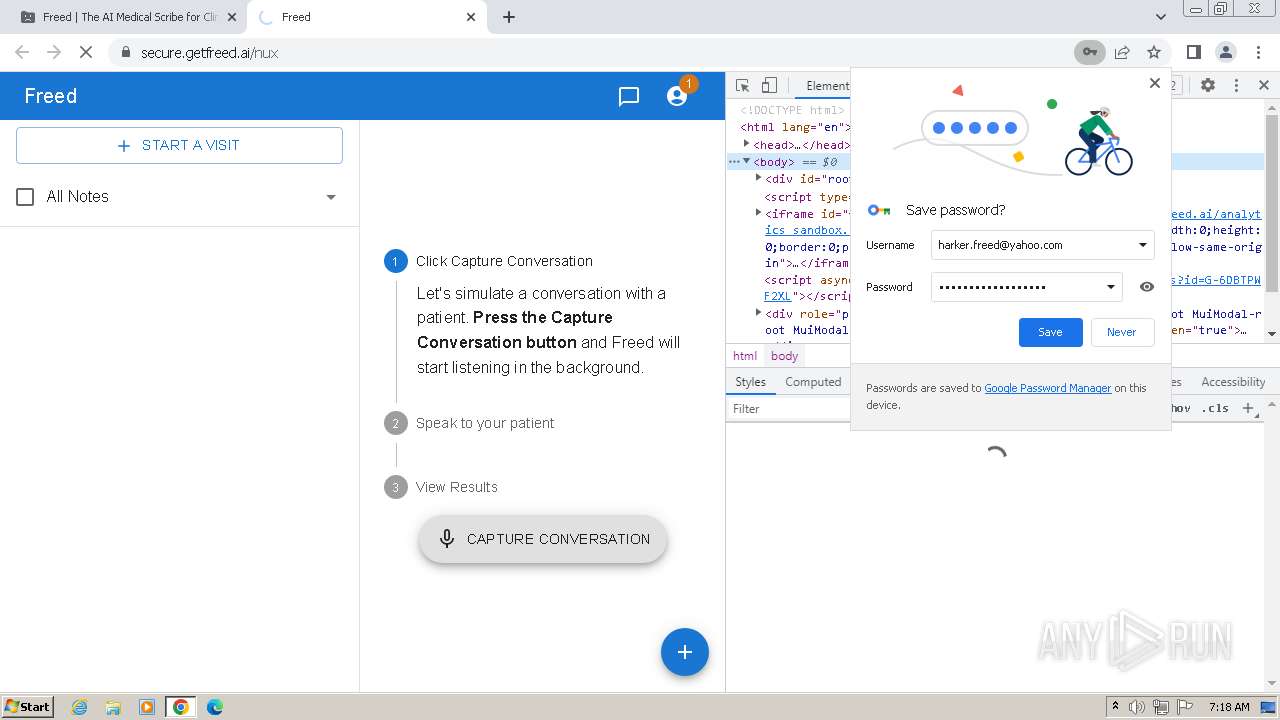This screenshot has height=720, width=1280.
Task: Bookmark this page with the star icon
Action: coord(1154,52)
